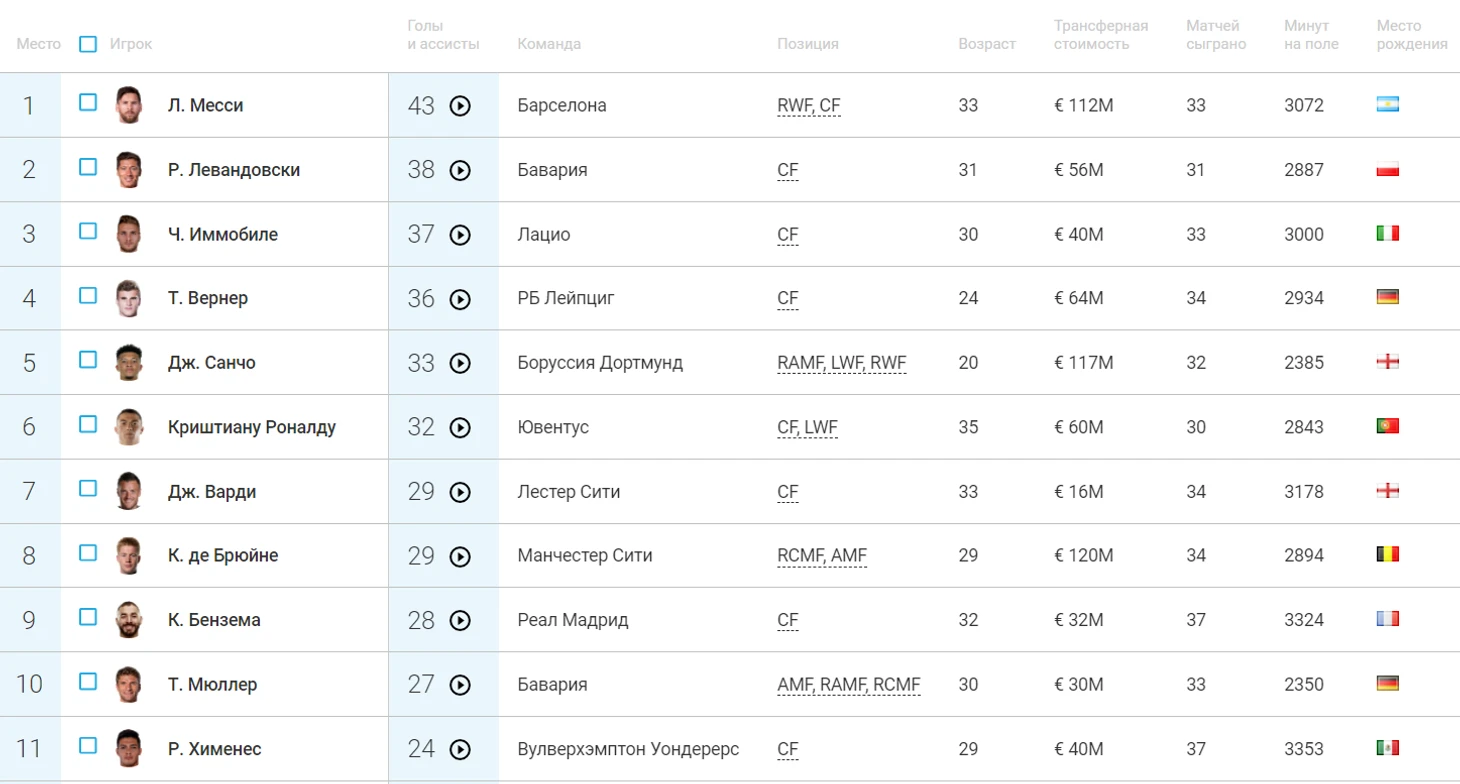This screenshot has height=784, width=1460.
Task: Check the box for Дж. Варди
Action: click(x=88, y=488)
